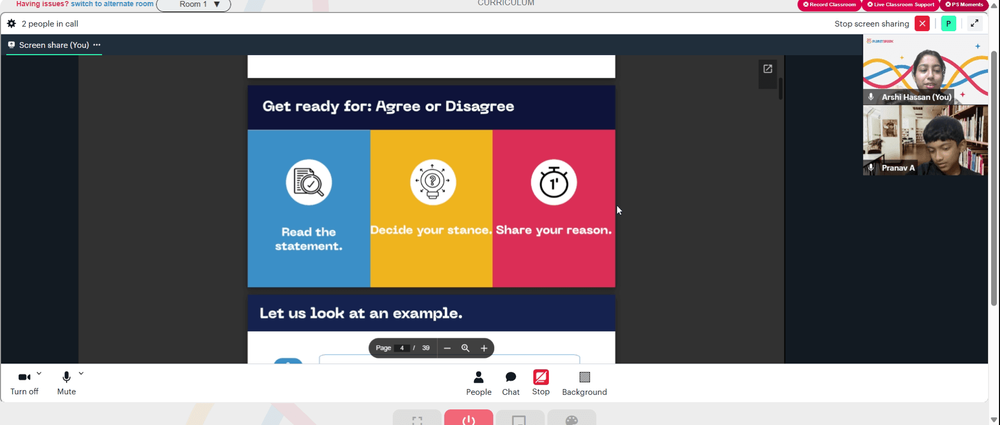This screenshot has width=1000, height=425.
Task: Click the red X to stop sharing
Action: 922,24
